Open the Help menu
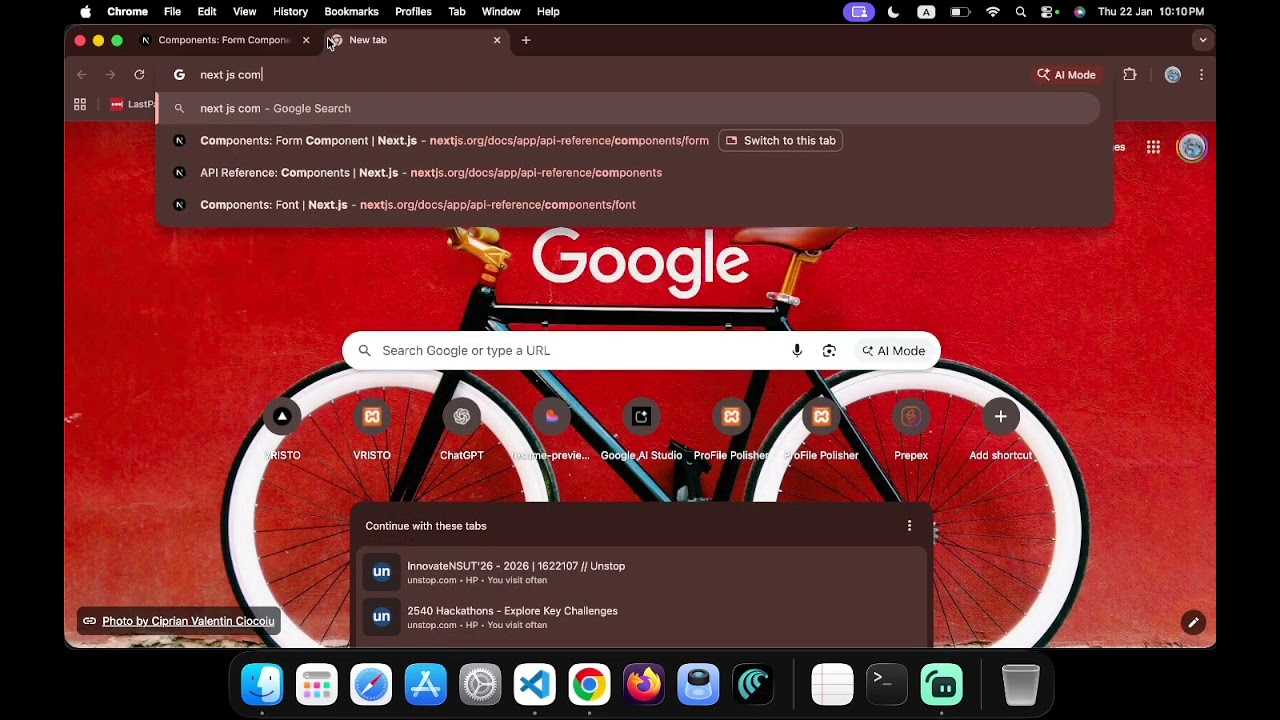Screen dimensions: 1280x720 pos(548,12)
